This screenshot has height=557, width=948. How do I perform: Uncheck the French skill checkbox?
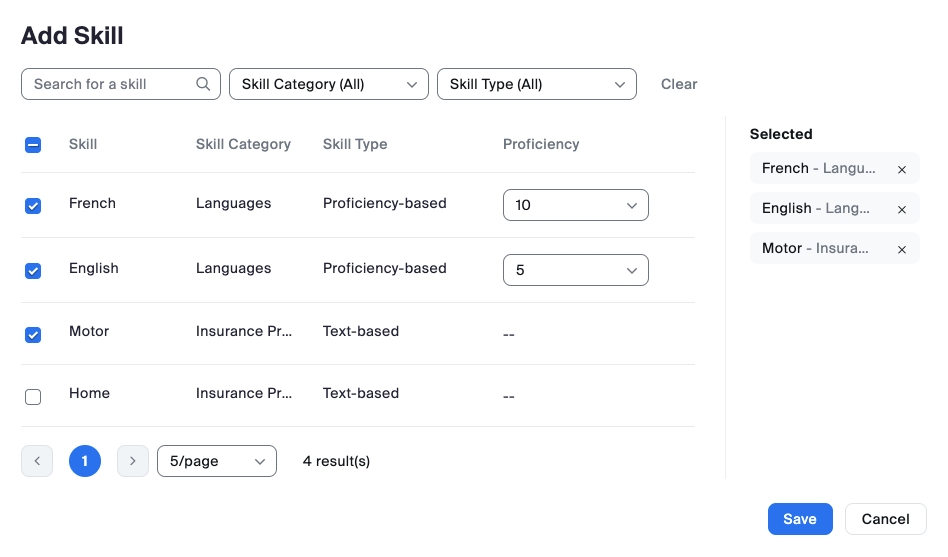click(x=33, y=205)
